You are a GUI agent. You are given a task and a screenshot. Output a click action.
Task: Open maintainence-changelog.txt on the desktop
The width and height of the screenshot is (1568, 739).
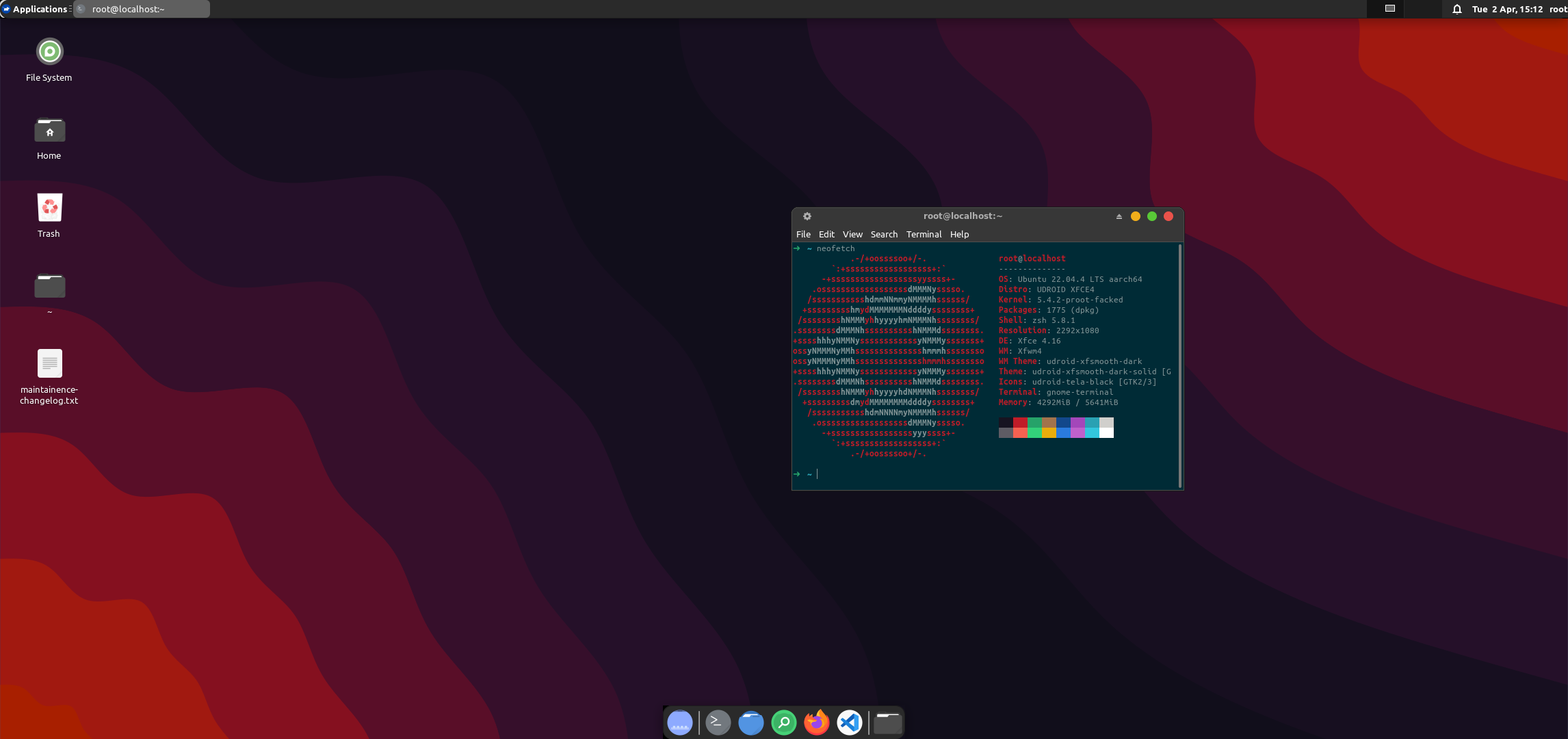click(x=49, y=363)
